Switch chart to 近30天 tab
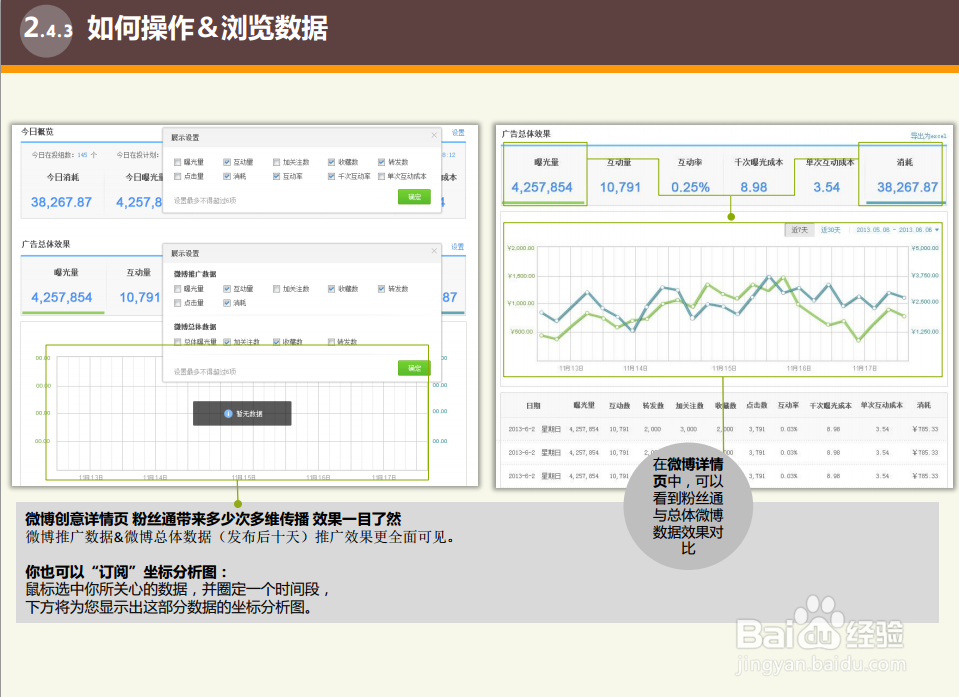 coord(831,230)
